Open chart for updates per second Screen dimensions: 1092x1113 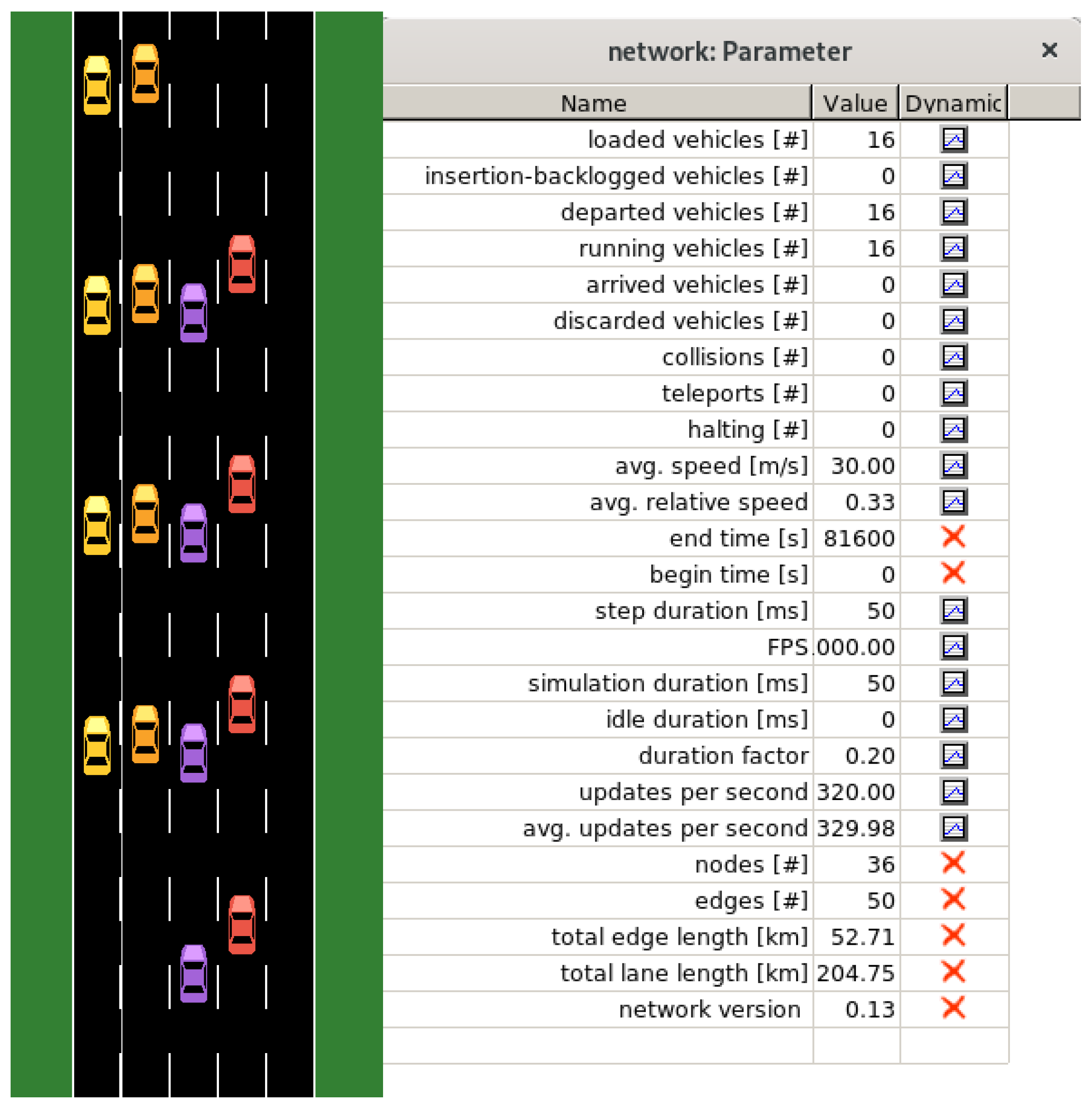(x=953, y=792)
